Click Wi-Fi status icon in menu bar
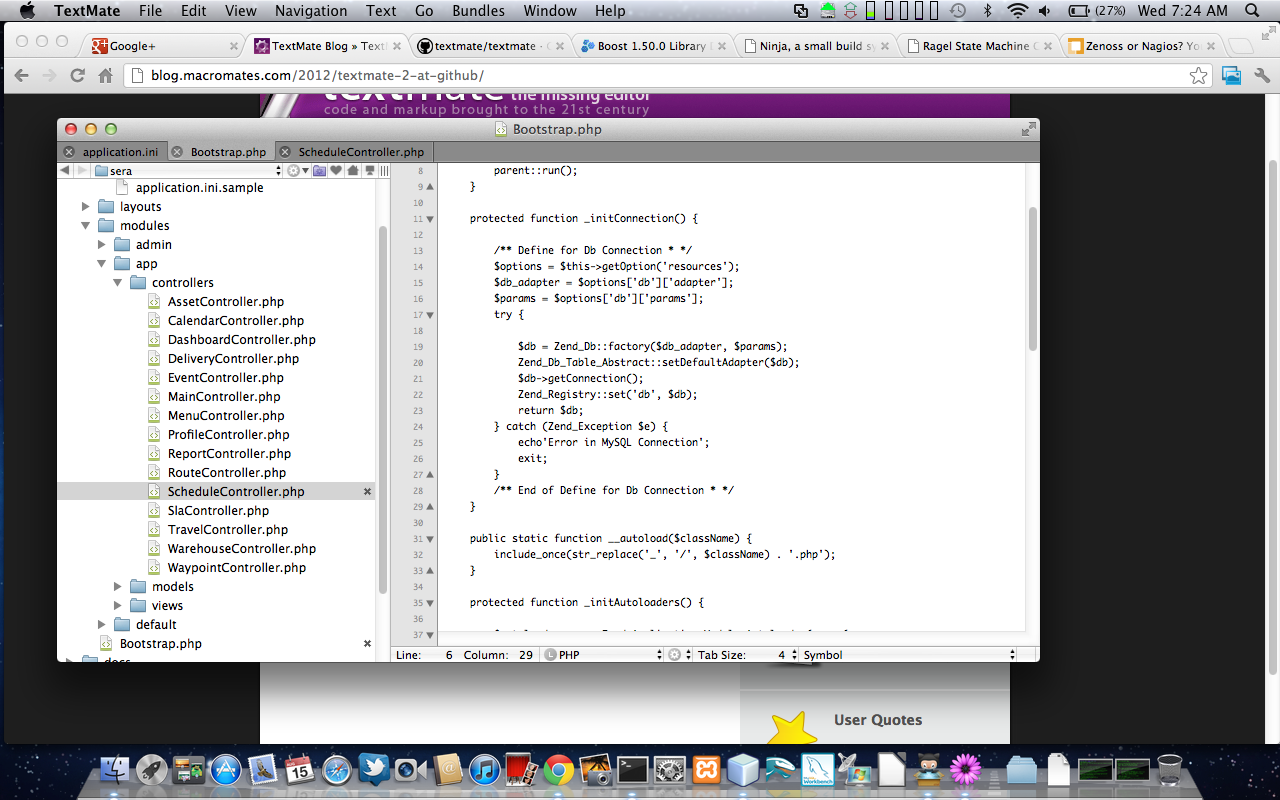 tap(1018, 11)
